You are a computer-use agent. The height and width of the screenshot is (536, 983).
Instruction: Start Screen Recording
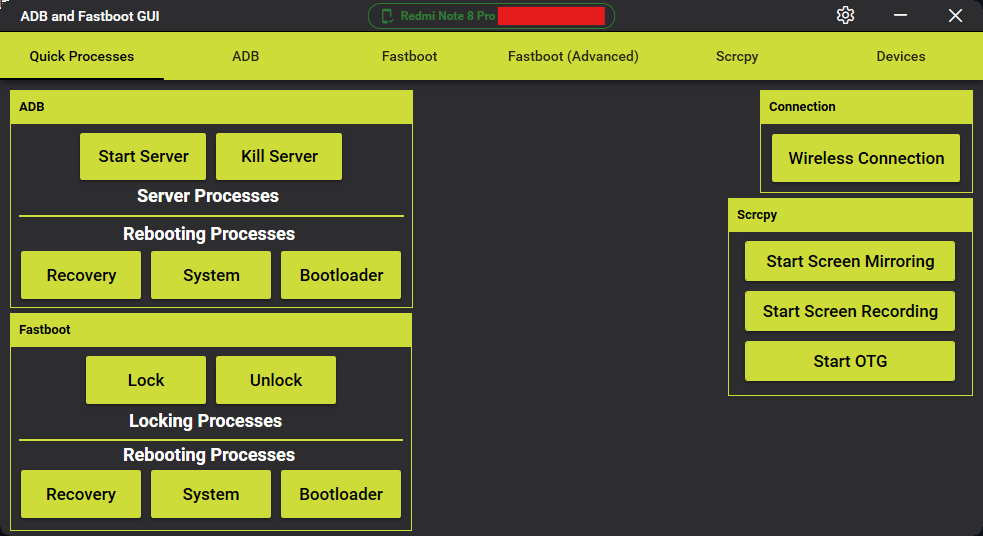(850, 311)
